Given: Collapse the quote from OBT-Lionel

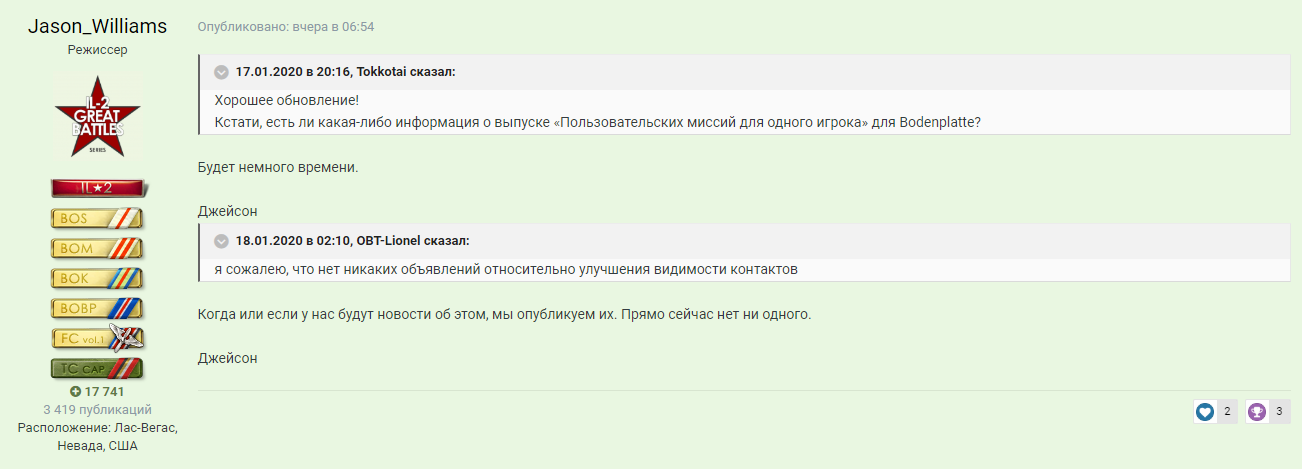Looking at the screenshot, I should coord(221,241).
